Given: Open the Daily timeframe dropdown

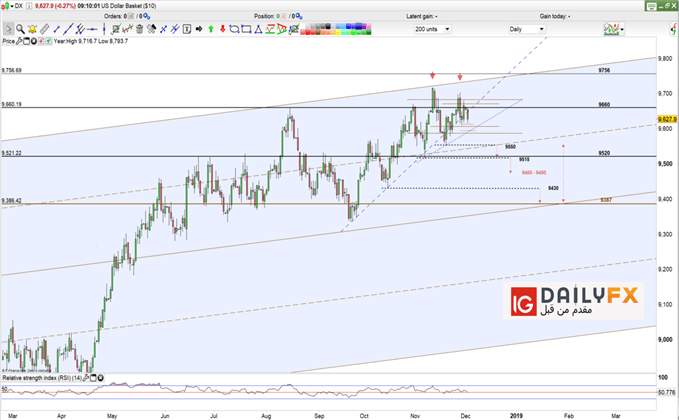Looking at the screenshot, I should tap(526, 29).
